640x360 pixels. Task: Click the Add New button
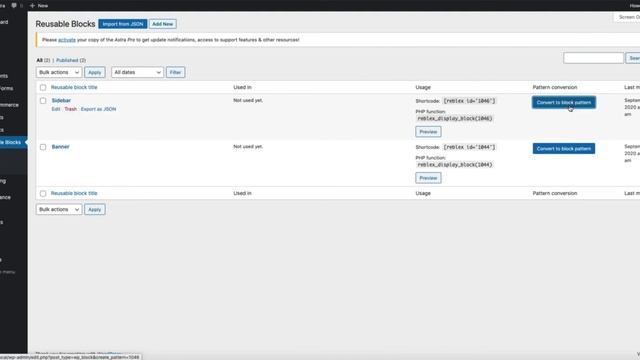pos(162,24)
